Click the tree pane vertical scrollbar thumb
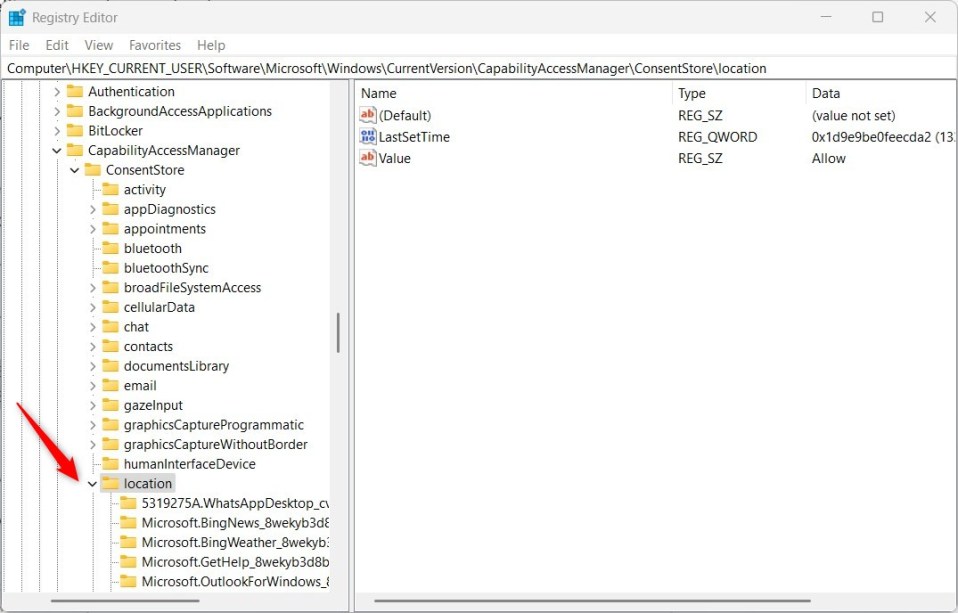The image size is (958, 613). 338,333
